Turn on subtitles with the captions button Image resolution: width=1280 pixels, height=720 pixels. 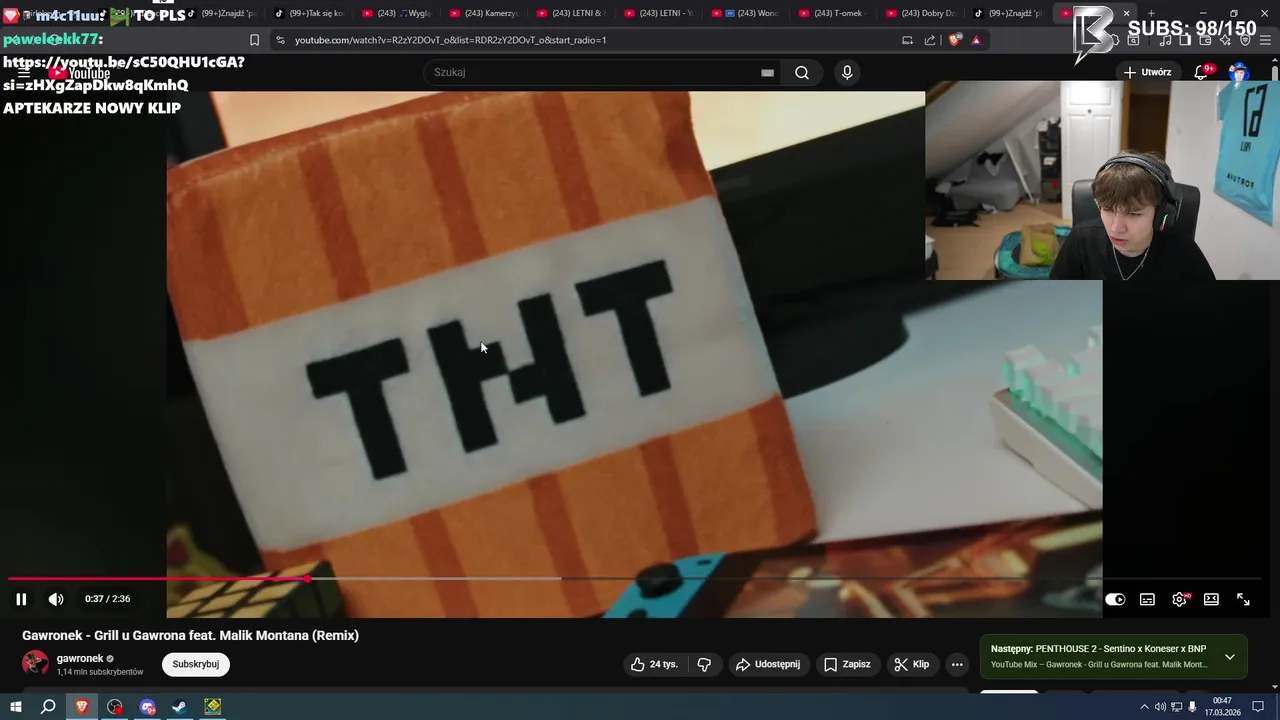tap(1147, 599)
